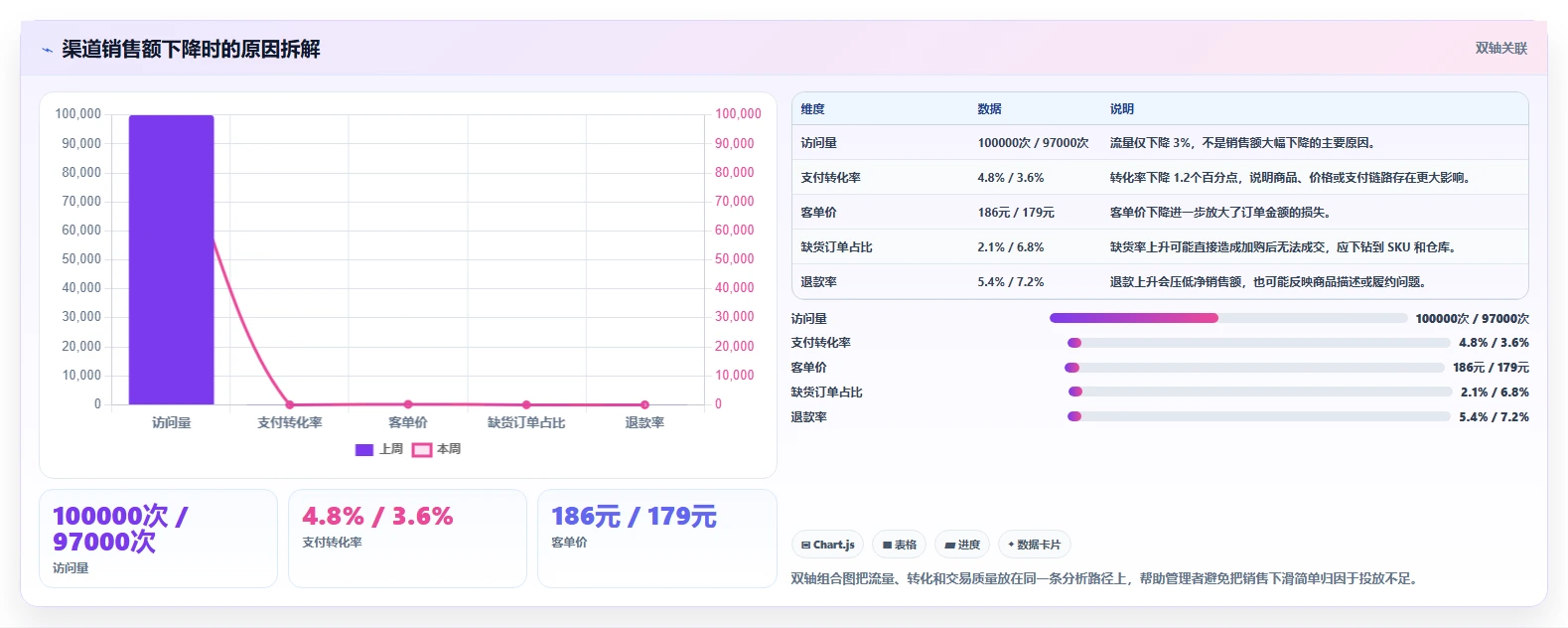Open the 支付转化率 data card
Image resolution: width=1568 pixels, height=628 pixels.
(x=407, y=538)
